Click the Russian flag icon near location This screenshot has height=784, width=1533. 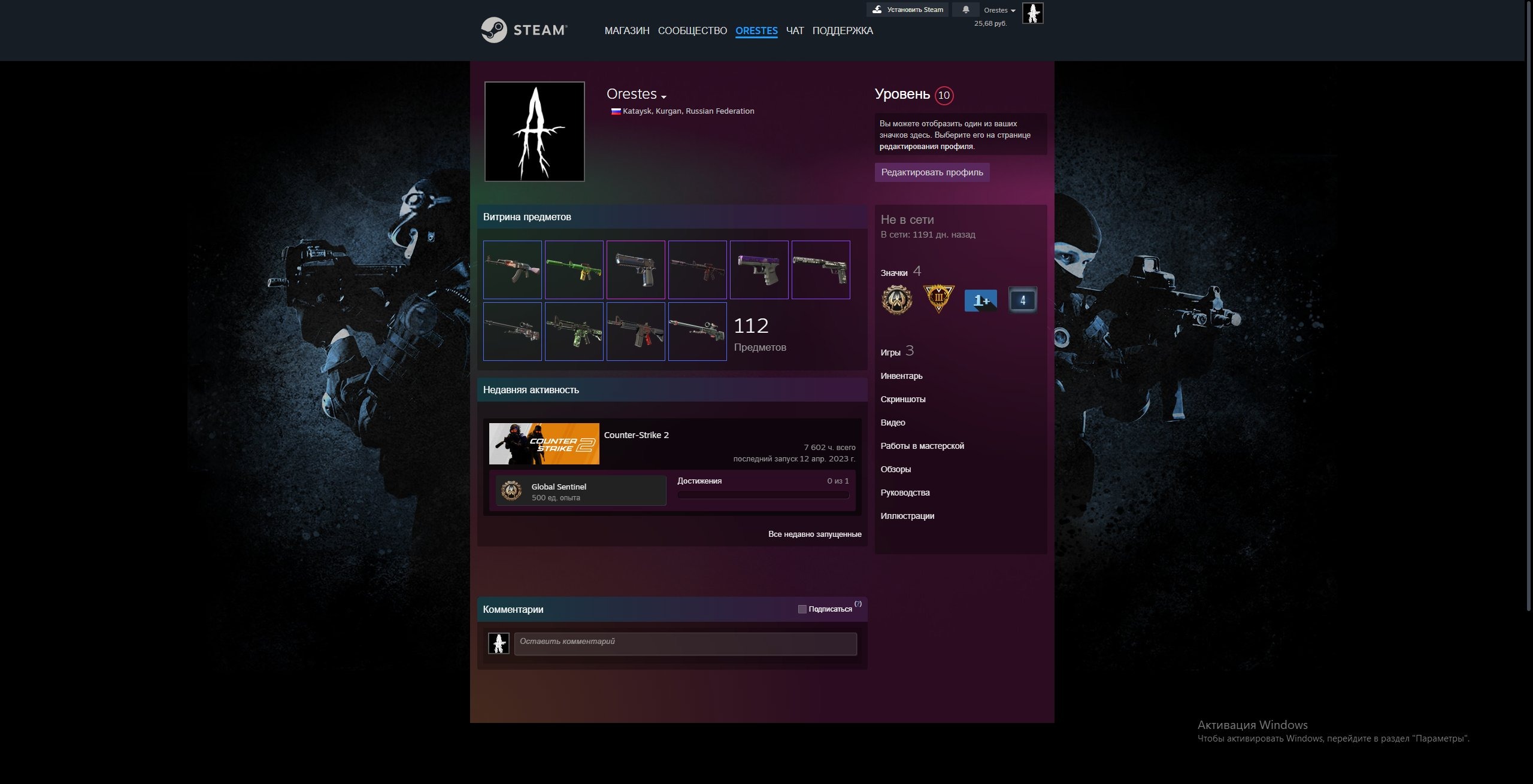616,111
